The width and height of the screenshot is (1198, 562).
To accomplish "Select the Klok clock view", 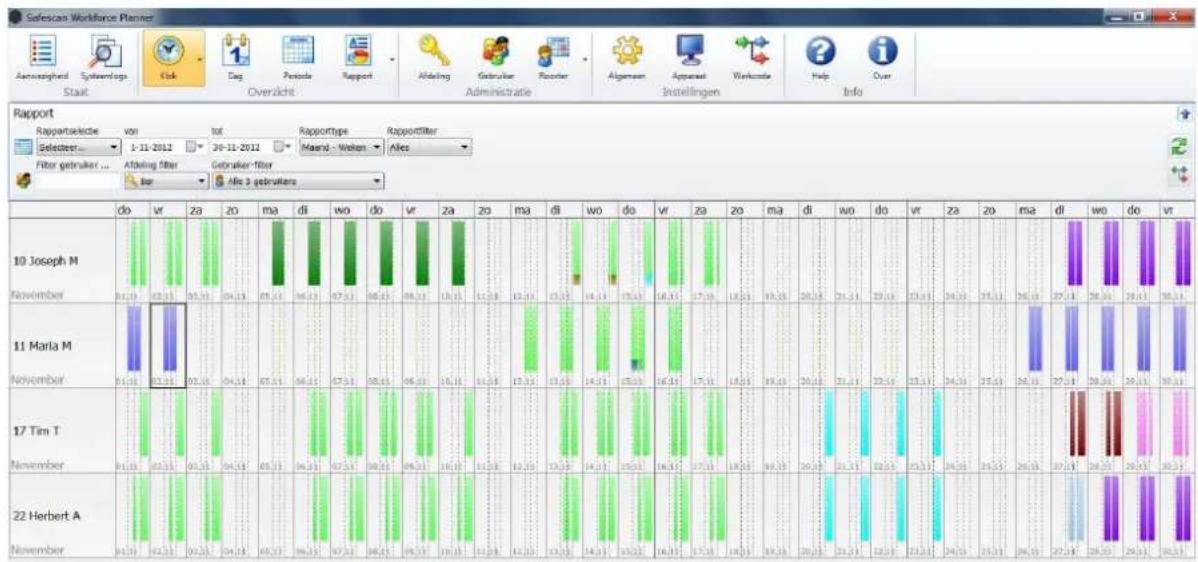I will (168, 60).
